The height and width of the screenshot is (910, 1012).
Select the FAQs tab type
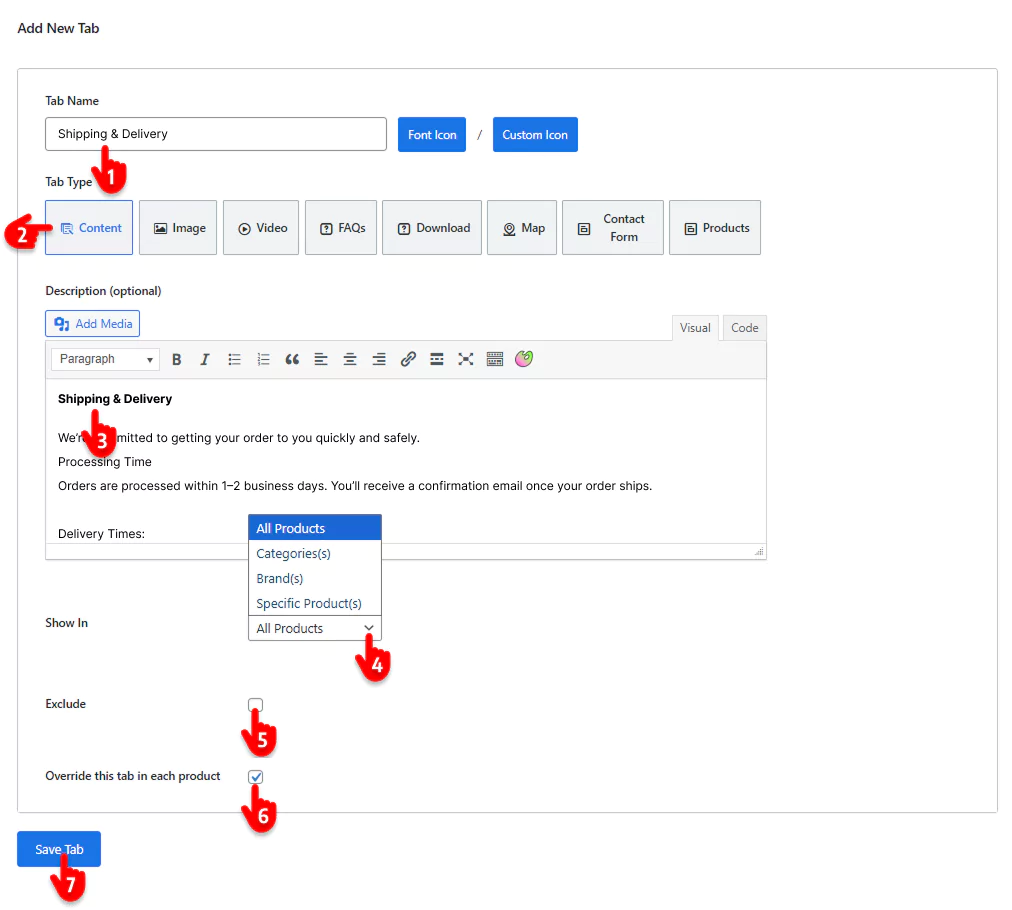point(341,228)
